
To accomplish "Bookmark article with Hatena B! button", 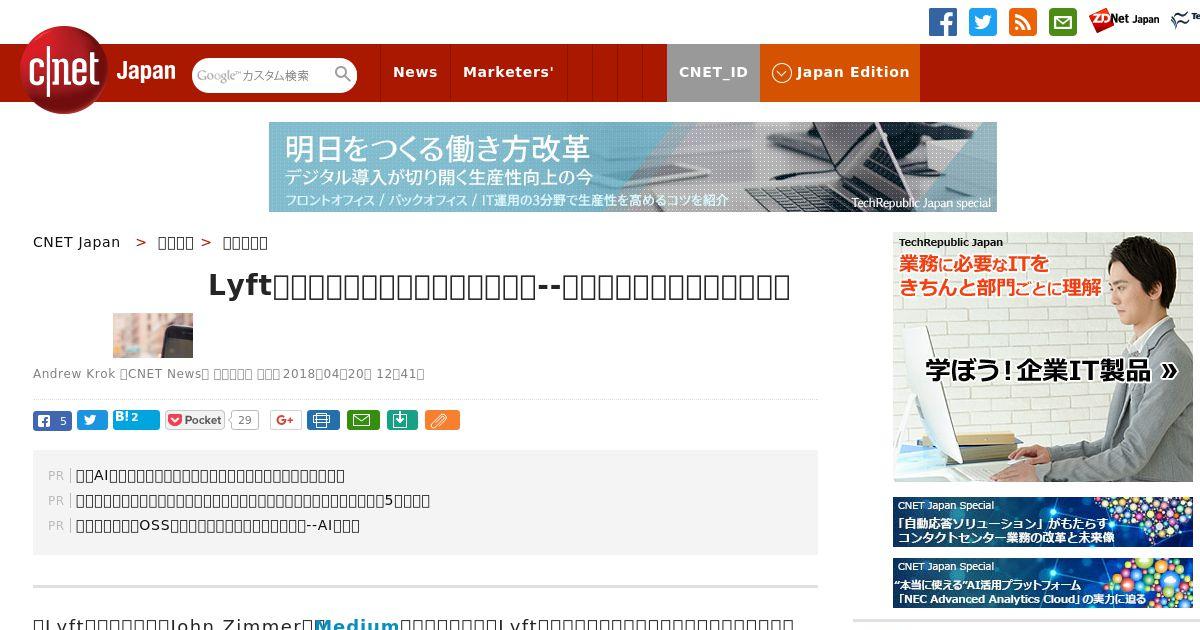I will click(136, 420).
